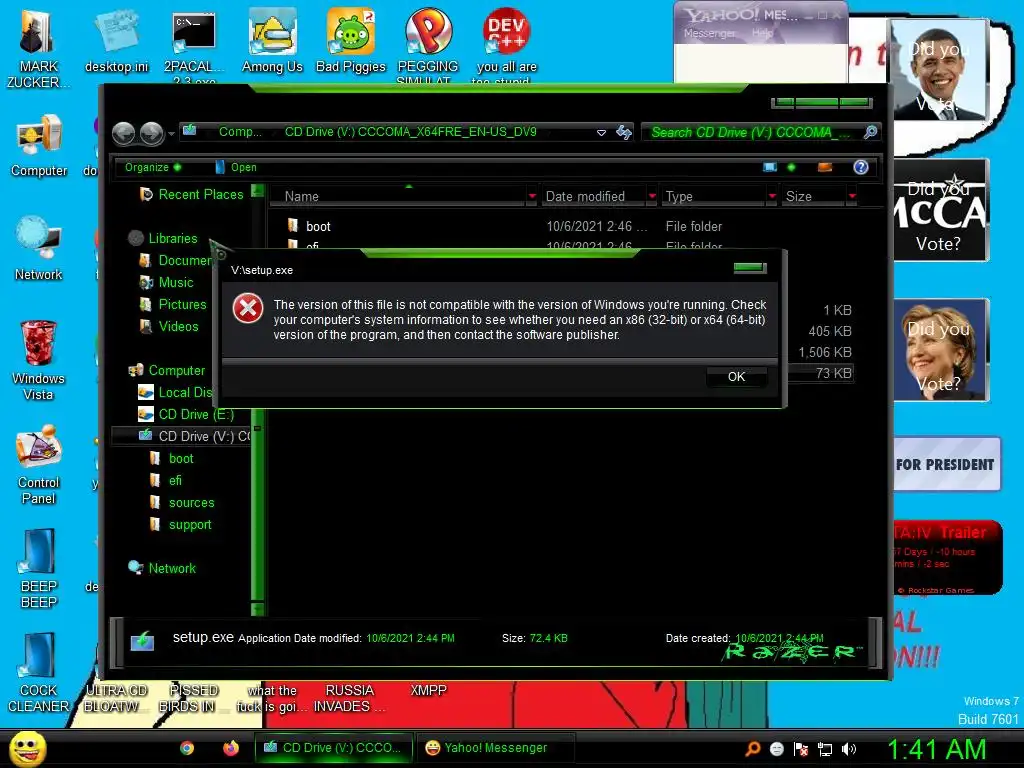Click the volume speaker tray icon

click(848, 749)
